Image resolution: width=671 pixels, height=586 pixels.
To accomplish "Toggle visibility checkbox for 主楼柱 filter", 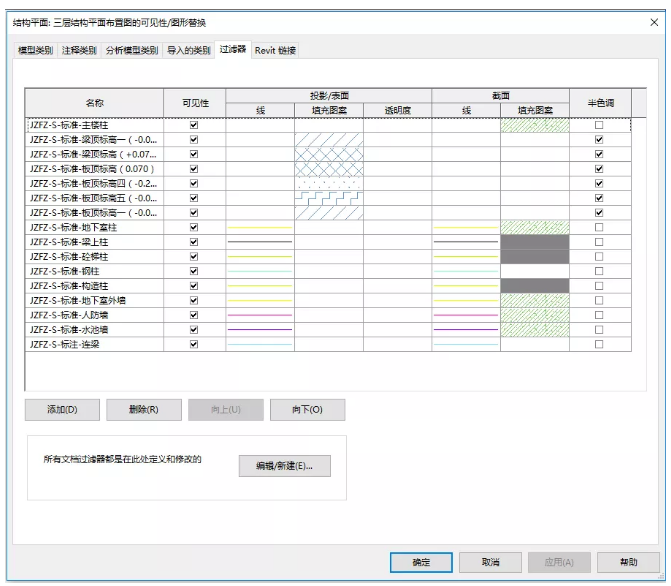I will coord(194,125).
